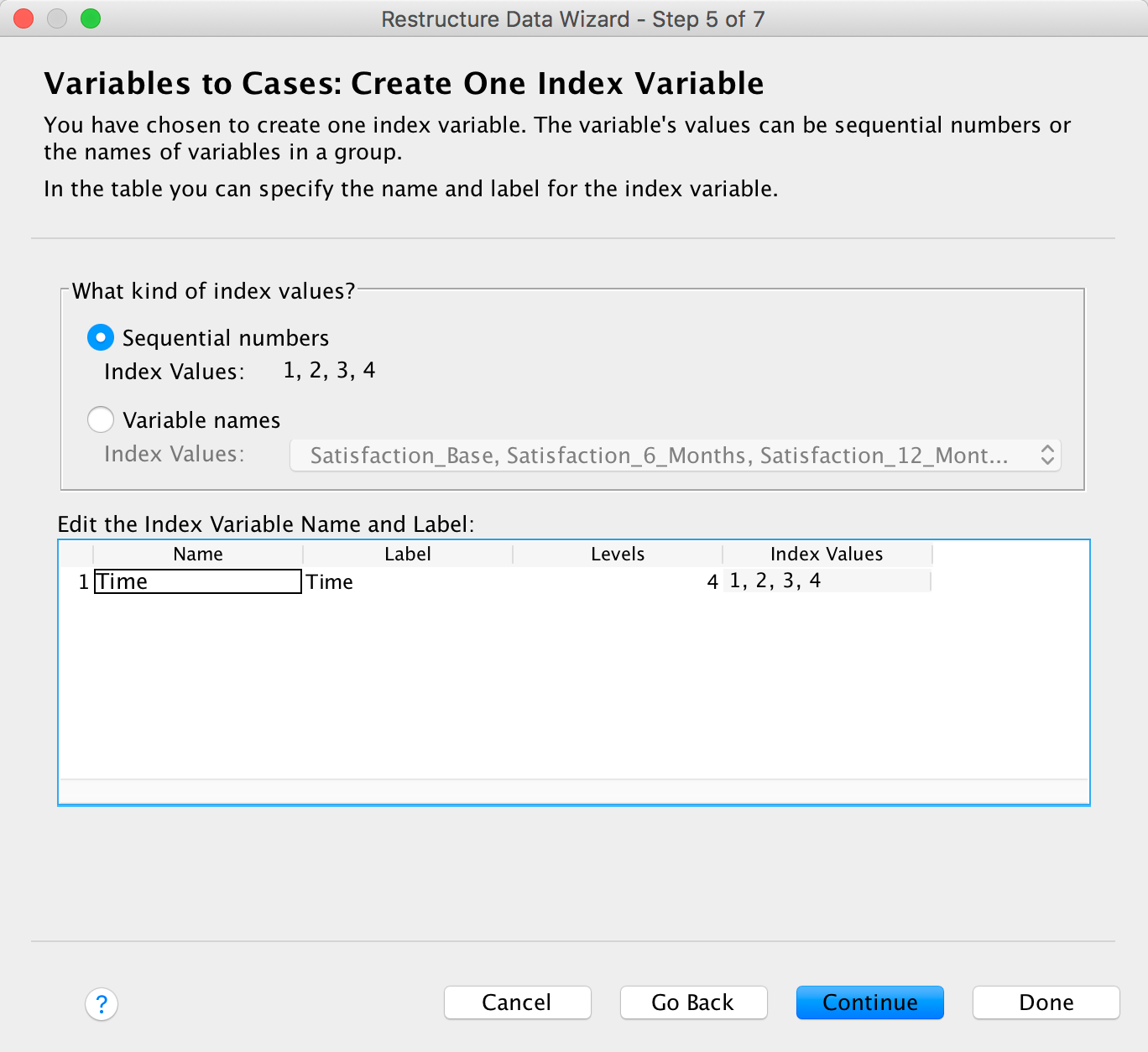The width and height of the screenshot is (1148, 1052).
Task: Click the help question mark icon
Action: (102, 1003)
